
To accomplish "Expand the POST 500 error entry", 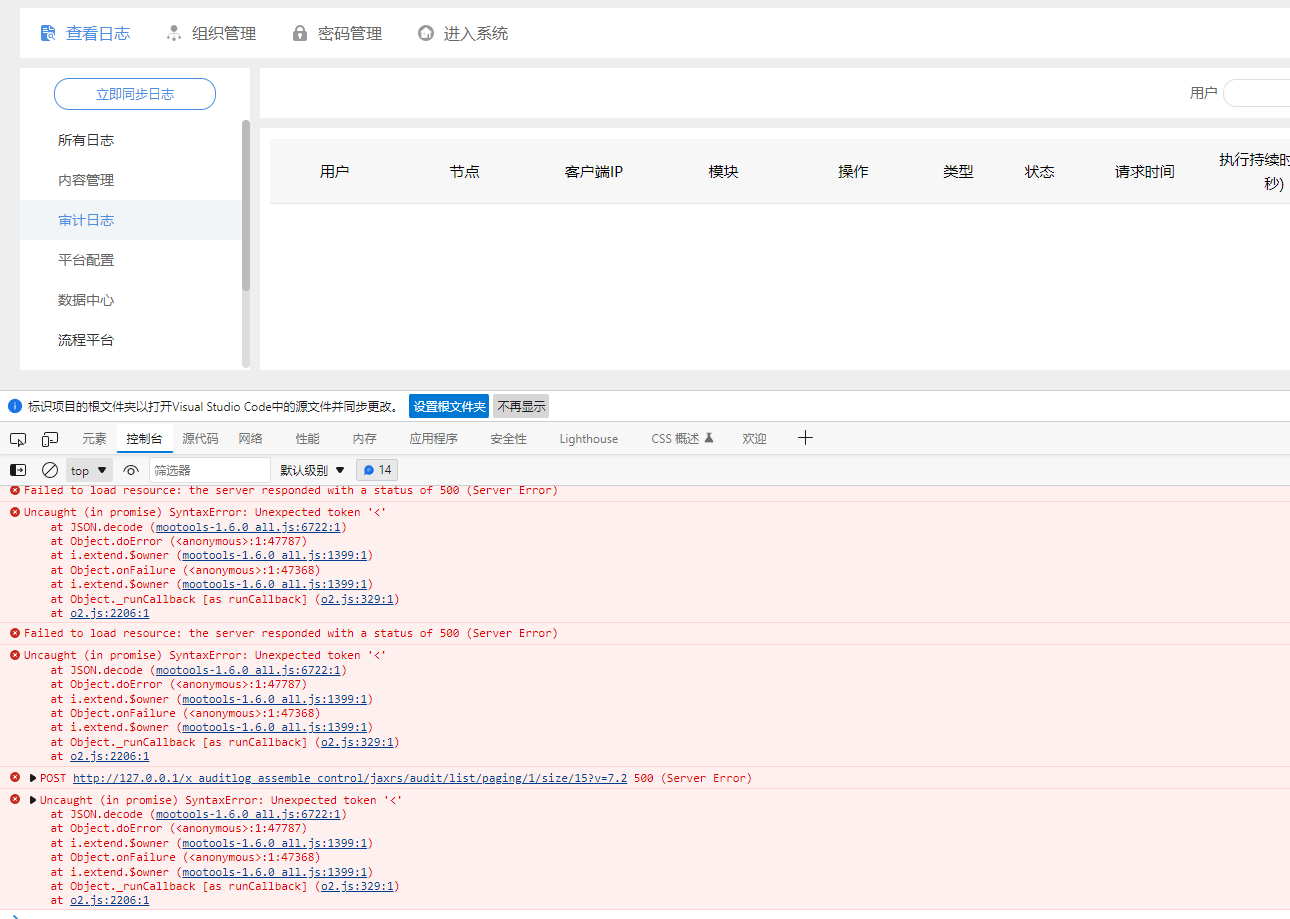I will click(31, 777).
